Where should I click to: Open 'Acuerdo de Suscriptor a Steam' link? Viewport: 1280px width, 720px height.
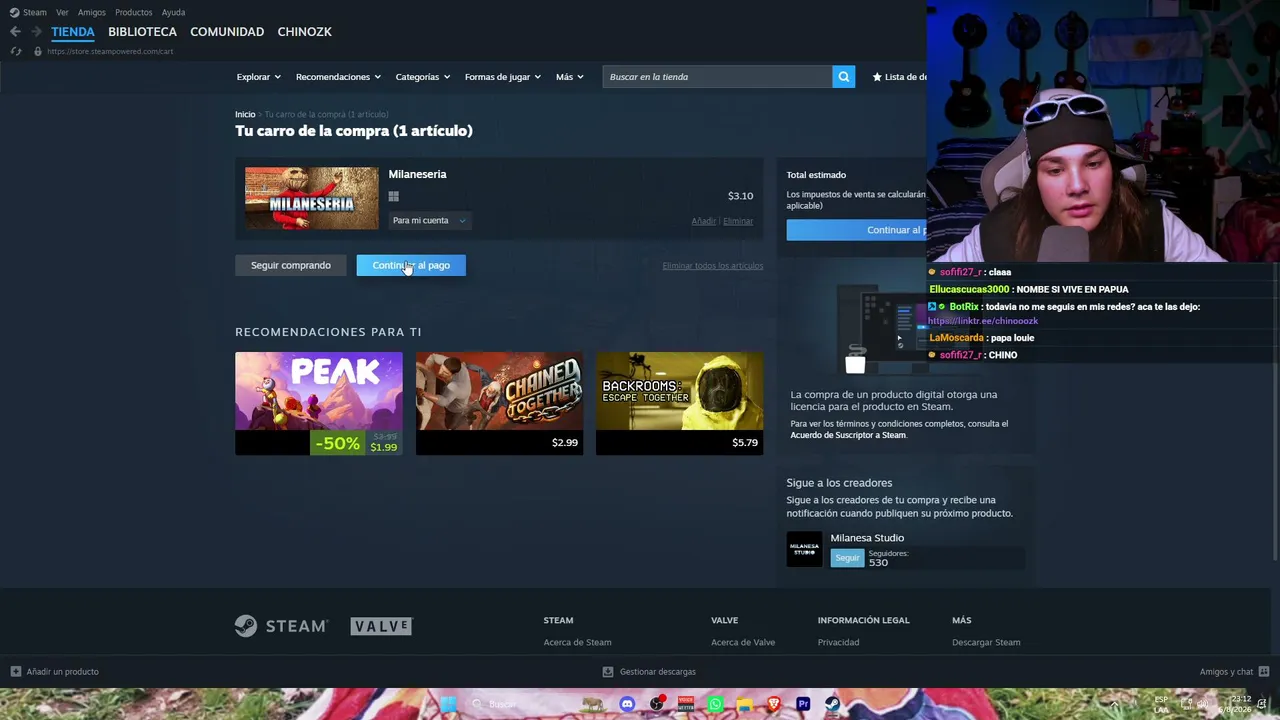tap(848, 435)
